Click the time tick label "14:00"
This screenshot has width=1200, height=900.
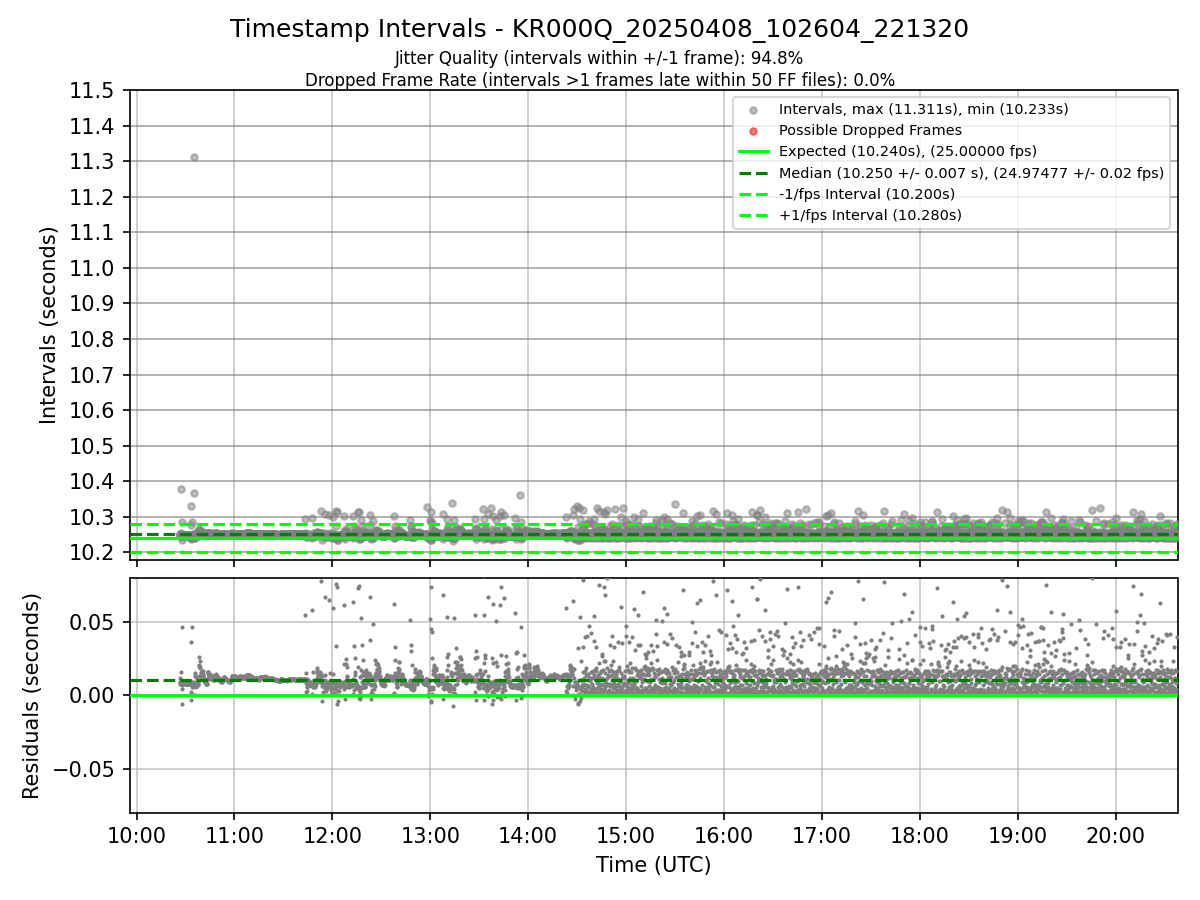point(528,836)
